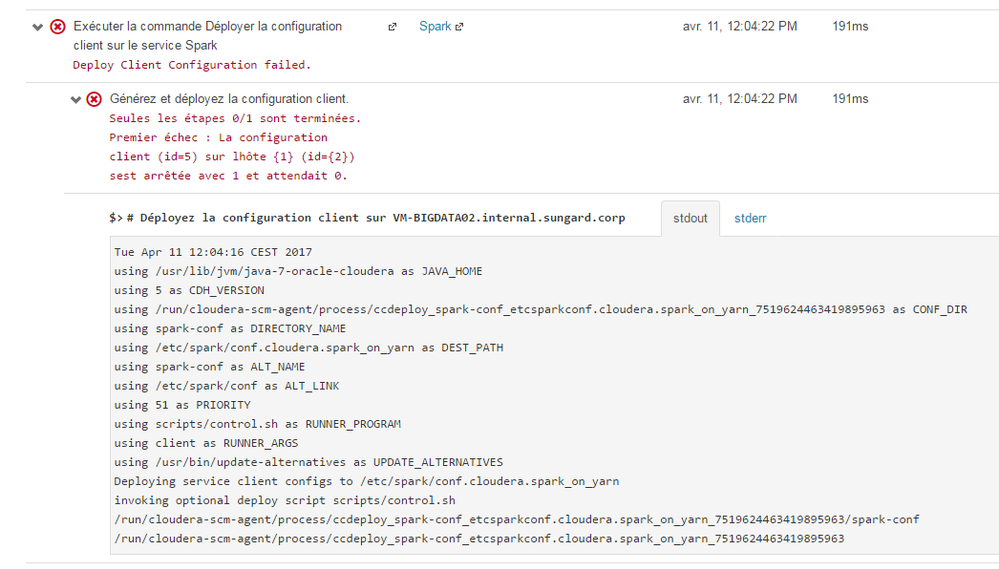Click red error icon beside Générez et déployez
Image resolution: width=999 pixels, height=569 pixels.
pos(94,99)
